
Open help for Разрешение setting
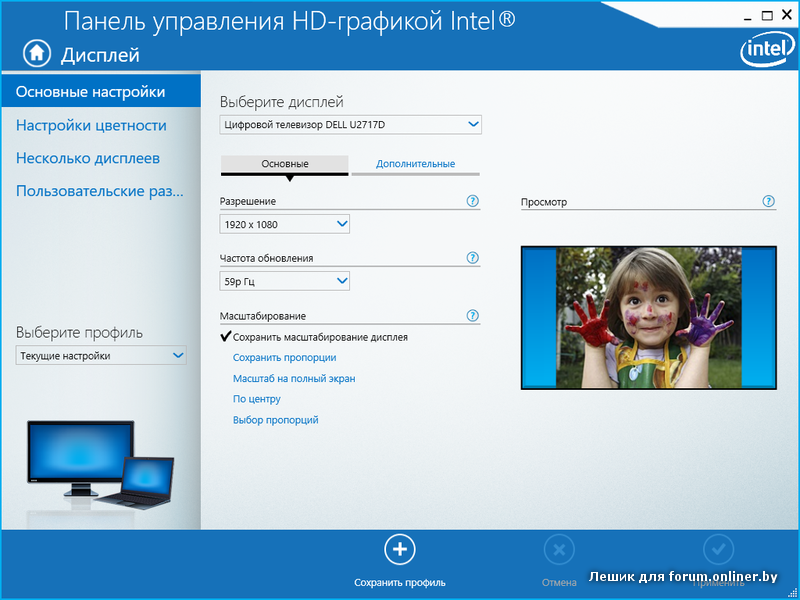point(473,201)
